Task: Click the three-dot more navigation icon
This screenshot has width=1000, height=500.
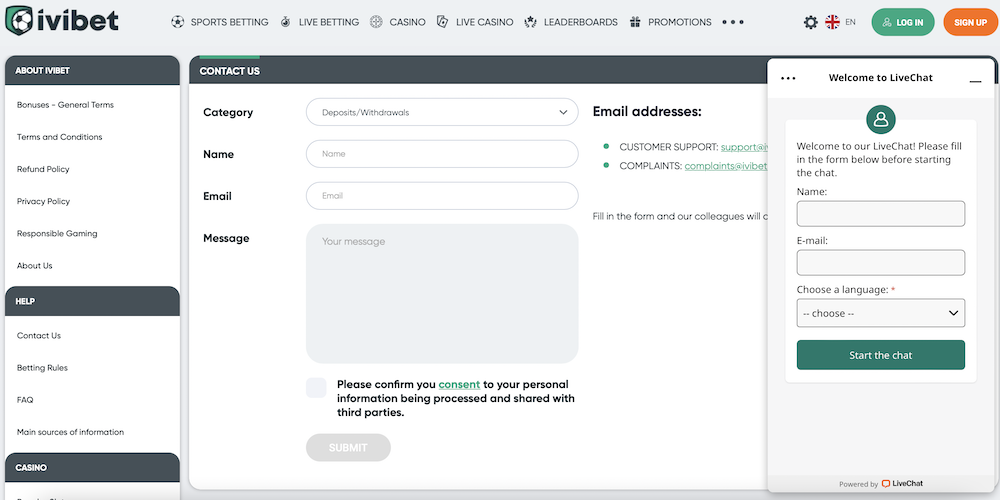Action: click(733, 22)
